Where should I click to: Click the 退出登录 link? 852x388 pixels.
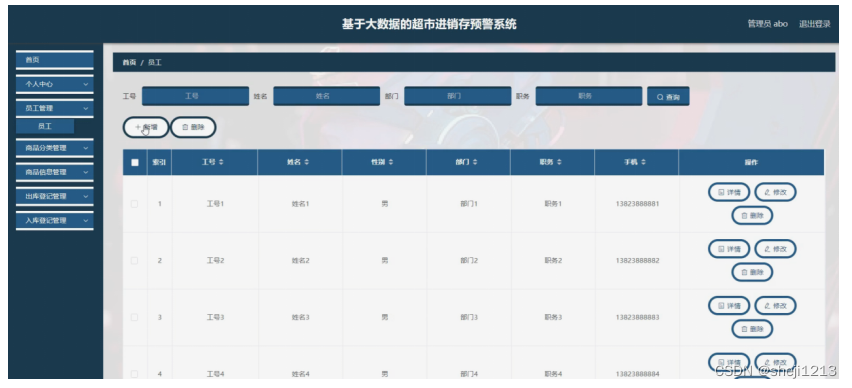point(815,24)
